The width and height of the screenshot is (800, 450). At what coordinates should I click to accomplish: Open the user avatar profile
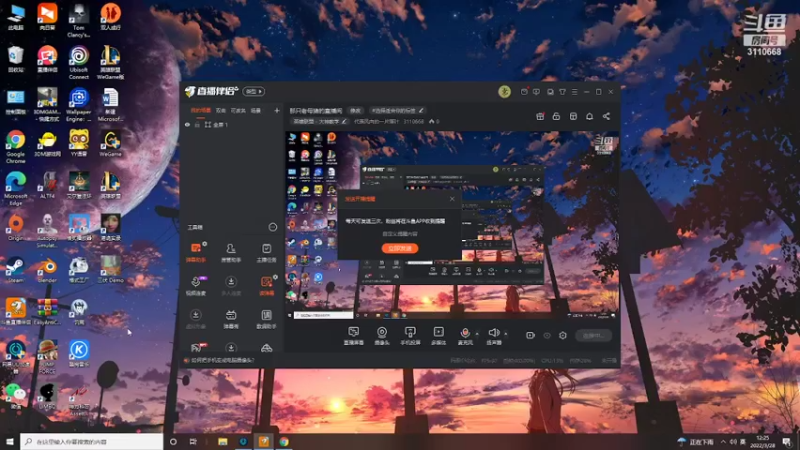(504, 92)
